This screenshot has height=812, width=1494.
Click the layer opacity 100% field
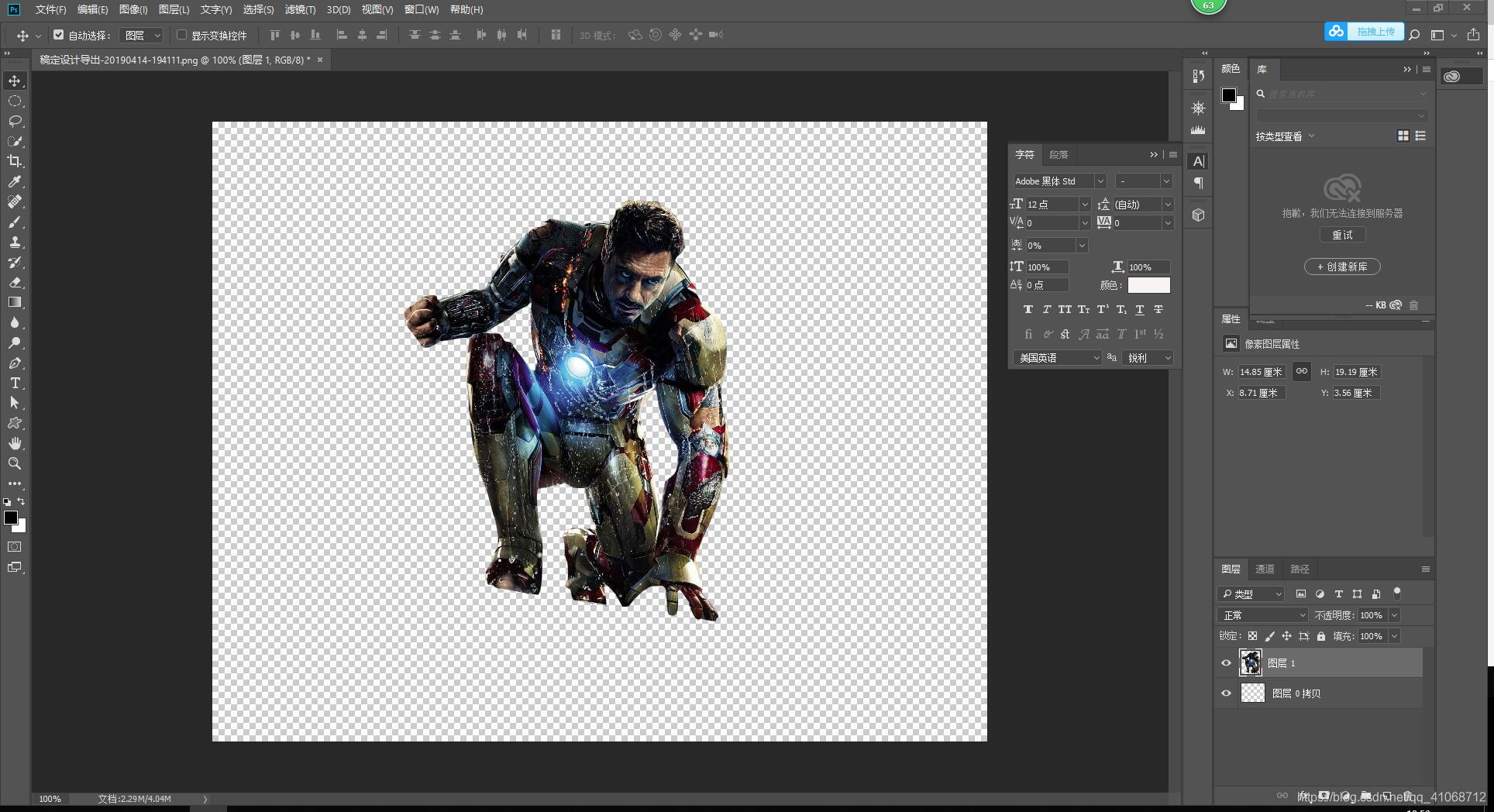coord(1372,615)
